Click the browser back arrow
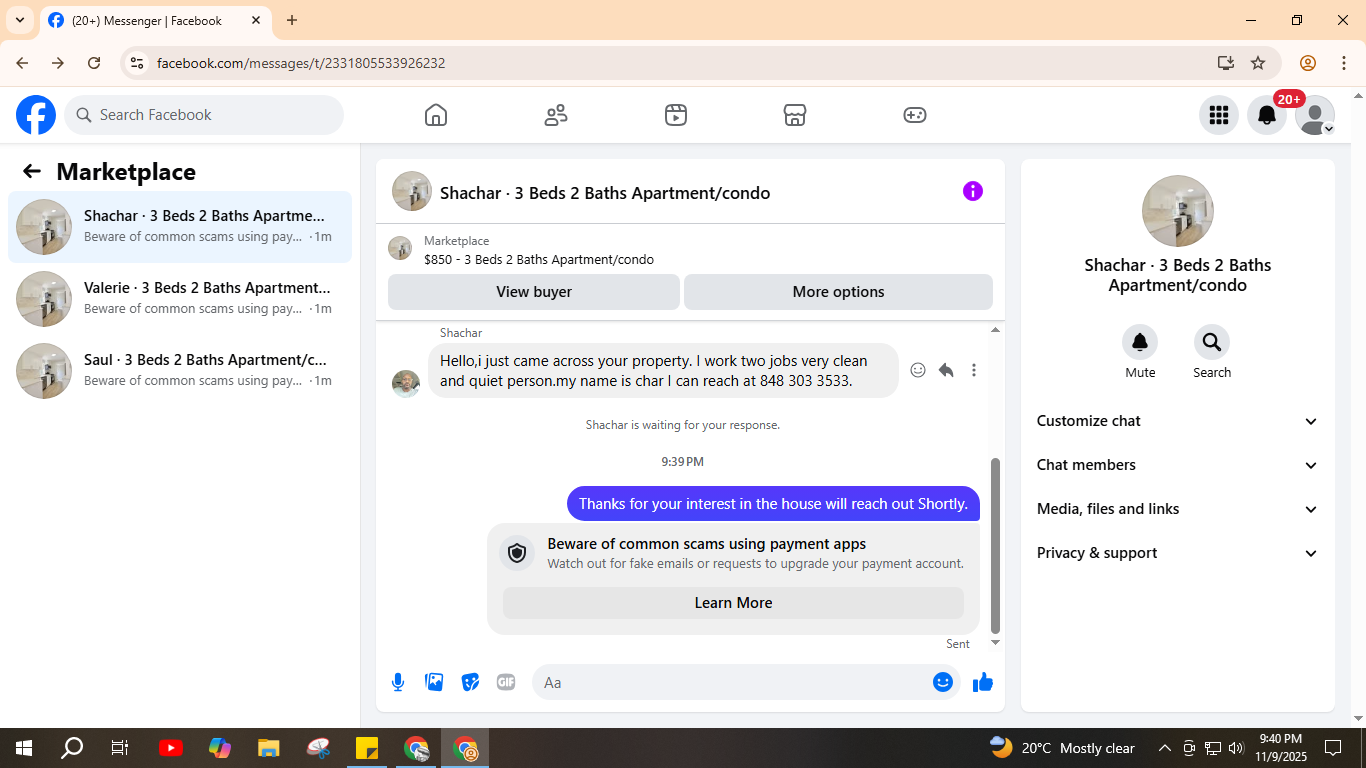1366x768 pixels. point(22,63)
